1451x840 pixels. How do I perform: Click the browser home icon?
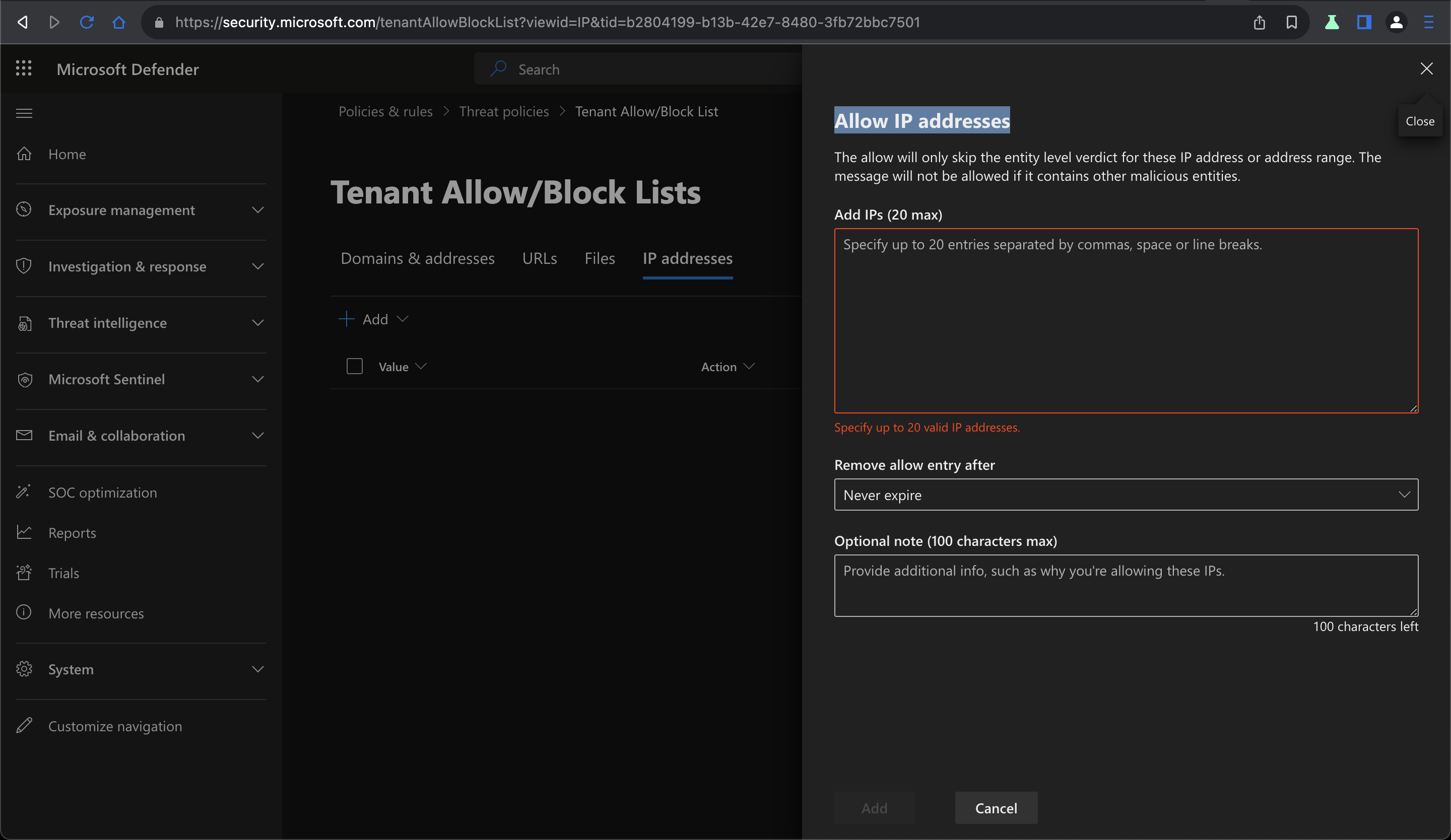coord(118,22)
